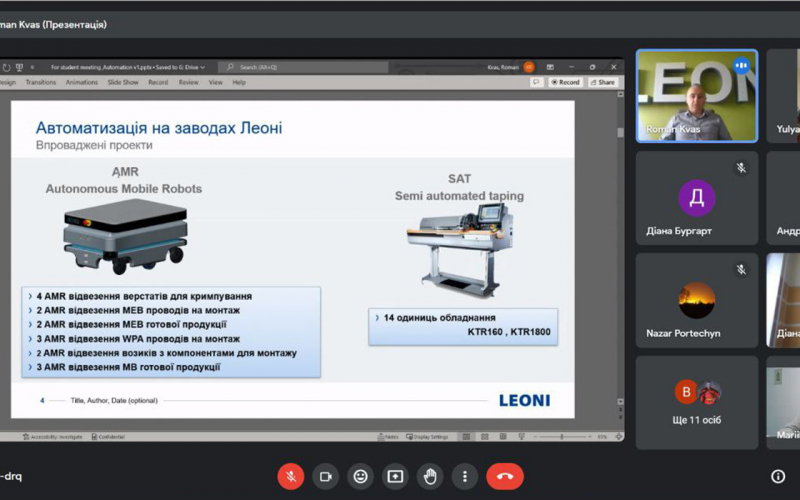Screen dimensions: 800x500
Task: Open Review tab in PowerPoint ribbon
Action: [x=188, y=82]
